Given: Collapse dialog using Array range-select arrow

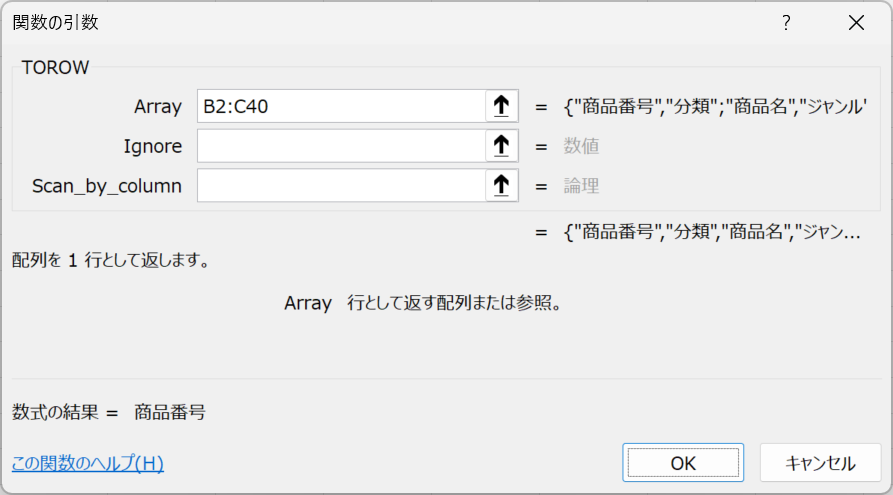Looking at the screenshot, I should tap(501, 106).
